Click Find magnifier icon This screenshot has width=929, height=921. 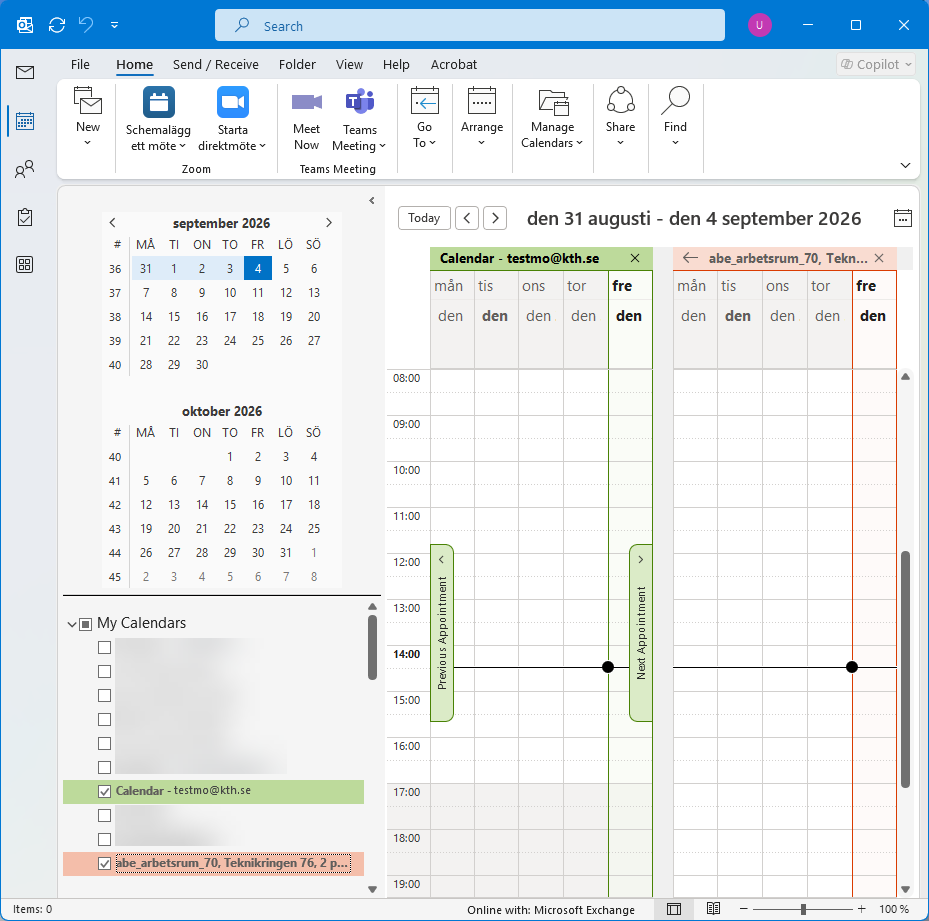point(675,100)
